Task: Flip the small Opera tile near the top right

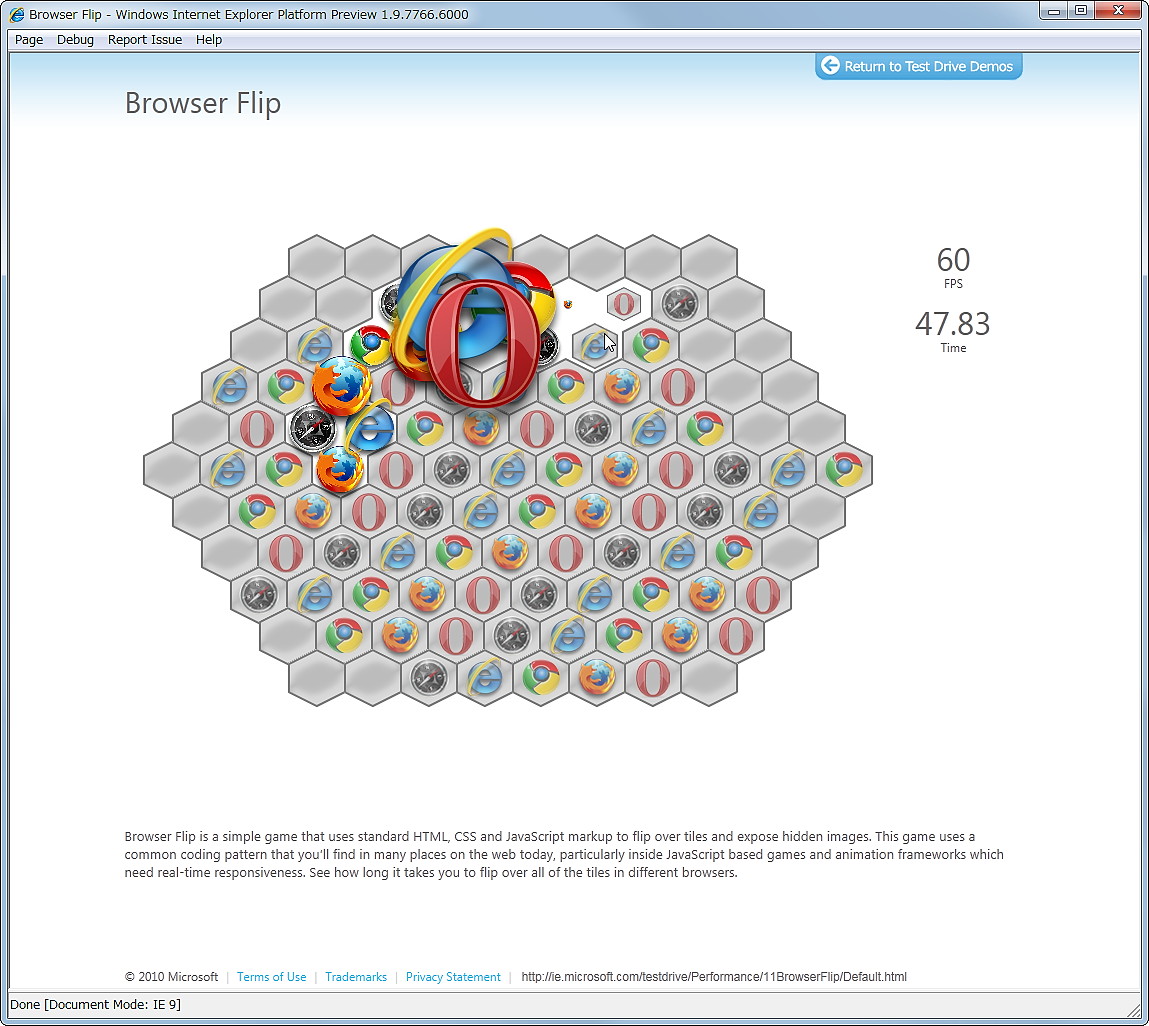Action: click(x=624, y=303)
